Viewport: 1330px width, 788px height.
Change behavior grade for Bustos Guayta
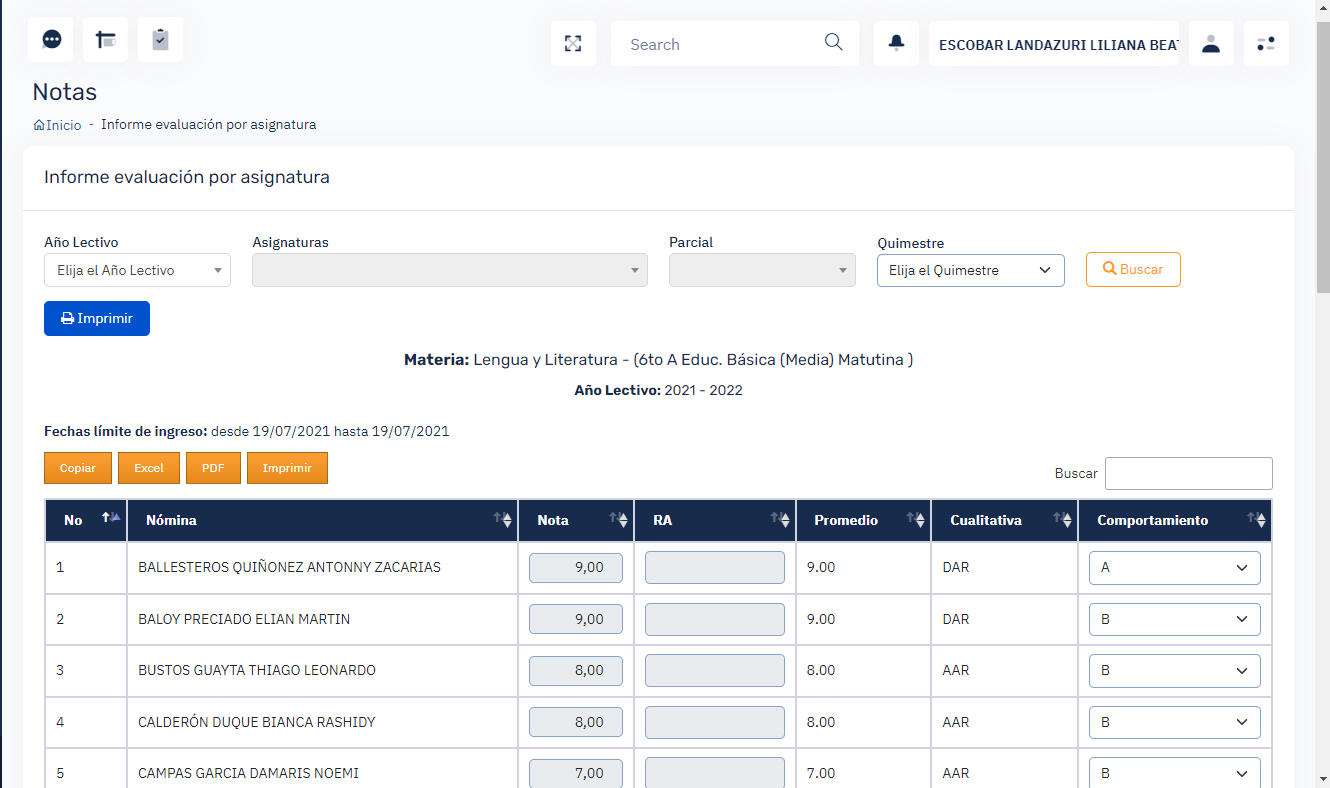coord(1174,671)
